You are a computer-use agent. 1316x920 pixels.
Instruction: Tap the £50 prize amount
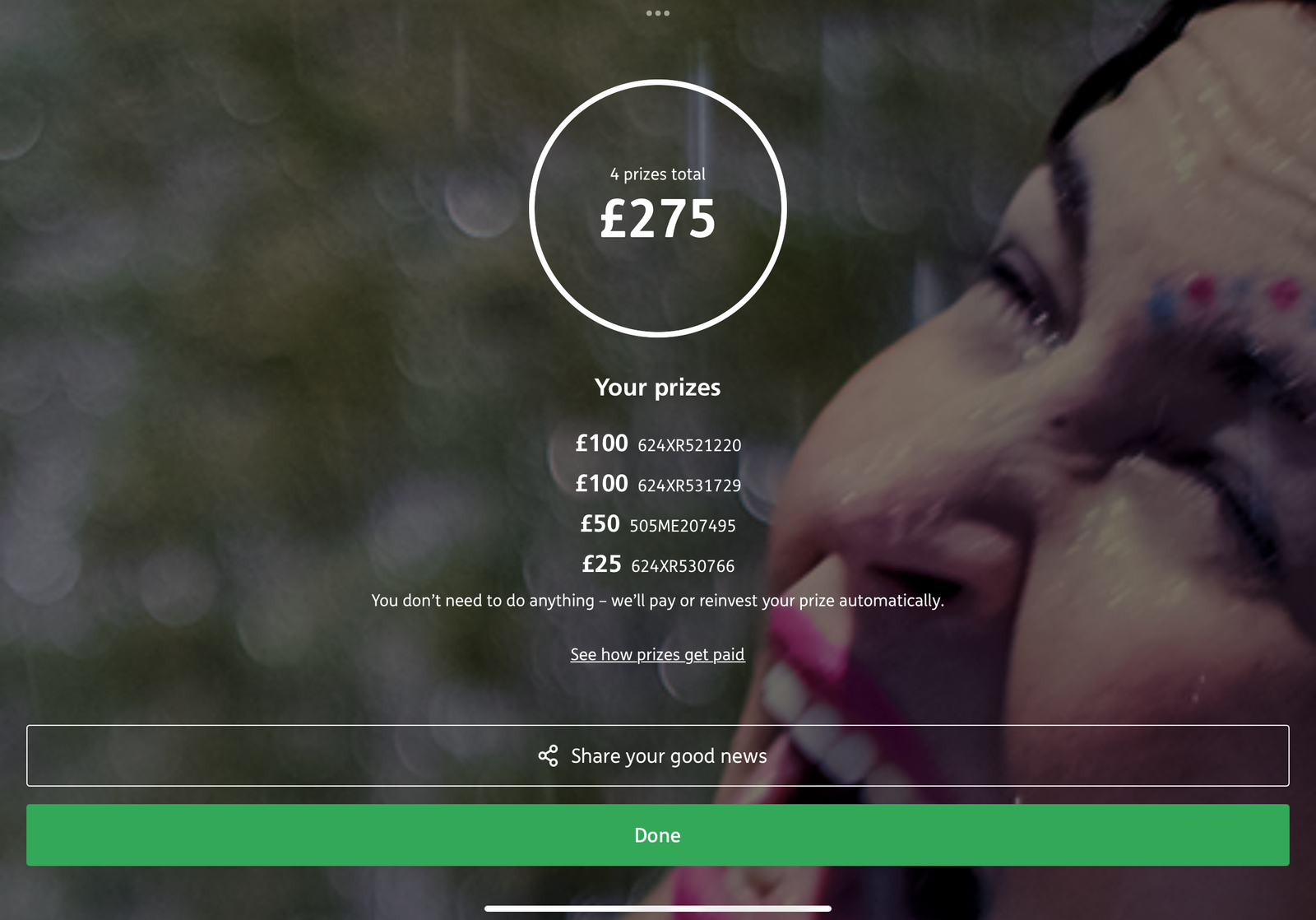(x=600, y=524)
